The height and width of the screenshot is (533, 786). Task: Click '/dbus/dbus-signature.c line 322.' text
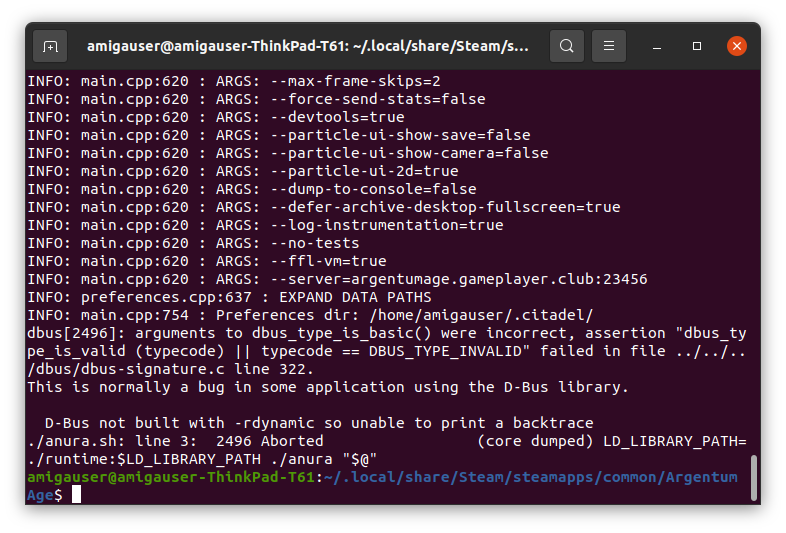tap(170, 370)
